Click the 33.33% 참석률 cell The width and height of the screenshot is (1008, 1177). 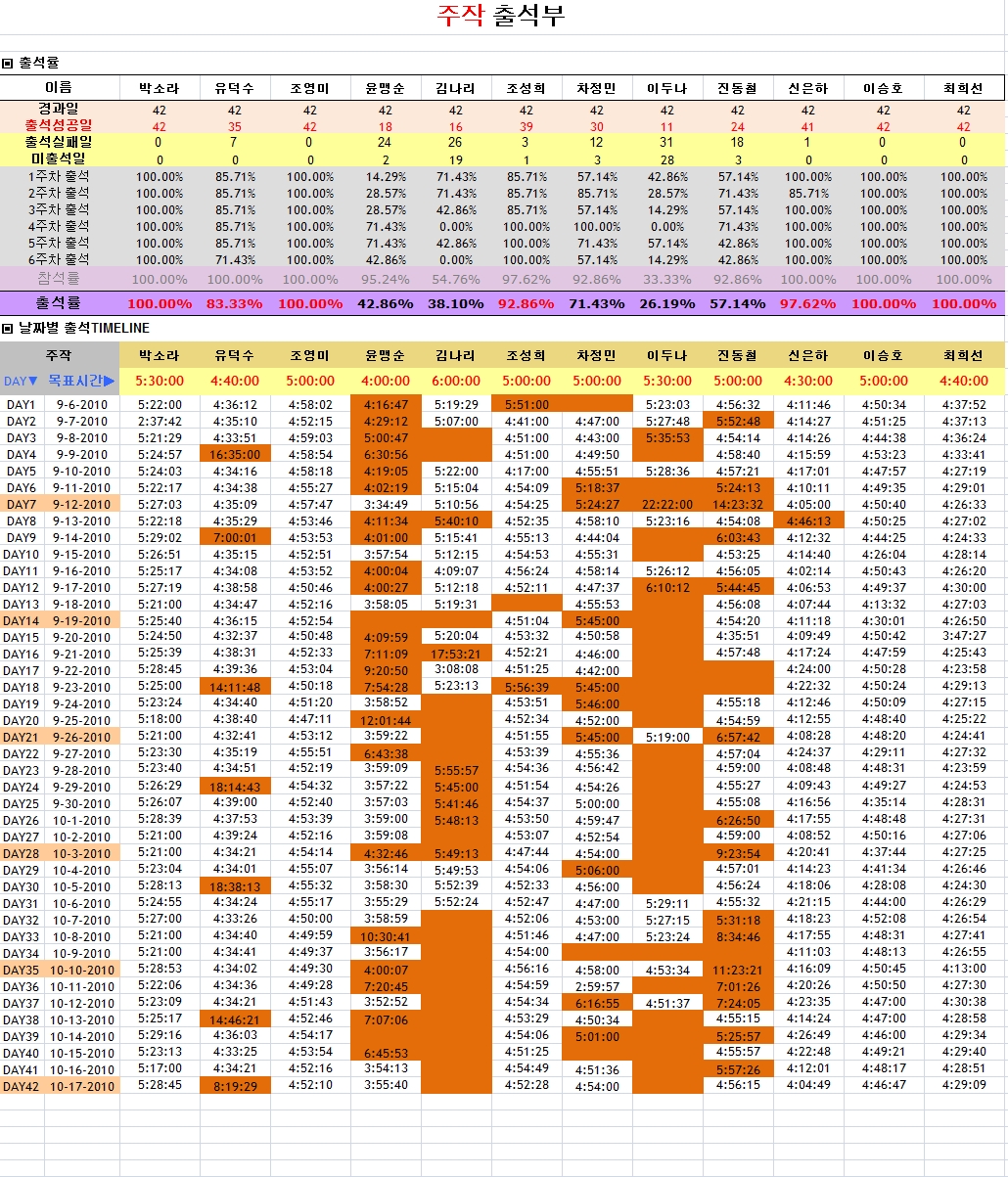pos(667,280)
